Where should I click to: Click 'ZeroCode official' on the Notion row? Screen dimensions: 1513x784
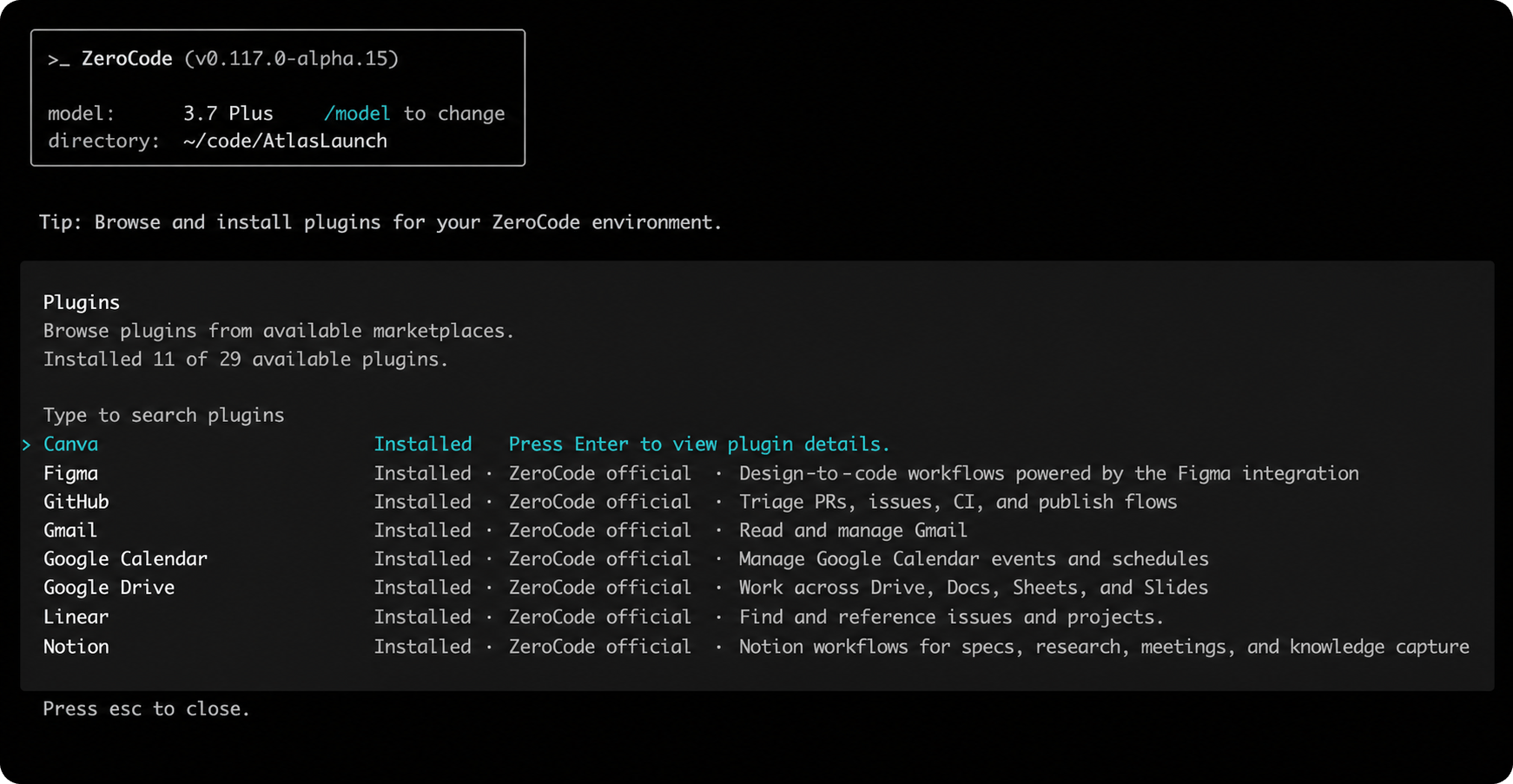[600, 647]
